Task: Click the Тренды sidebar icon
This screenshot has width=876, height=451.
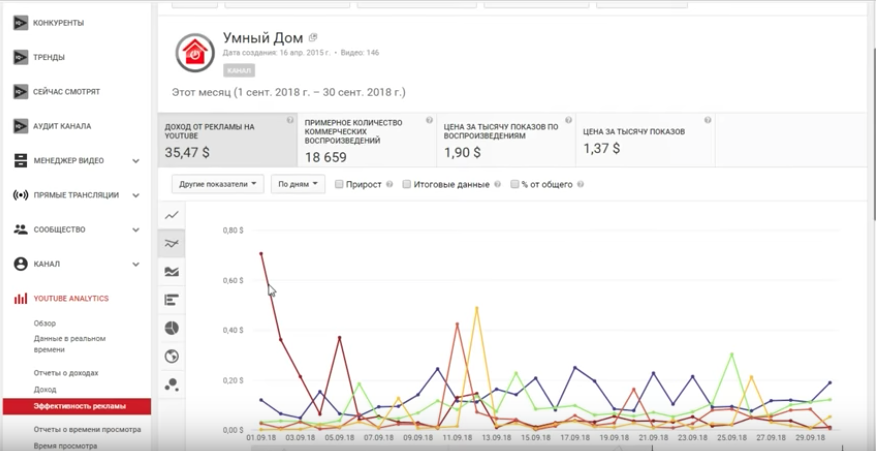Action: [x=21, y=57]
